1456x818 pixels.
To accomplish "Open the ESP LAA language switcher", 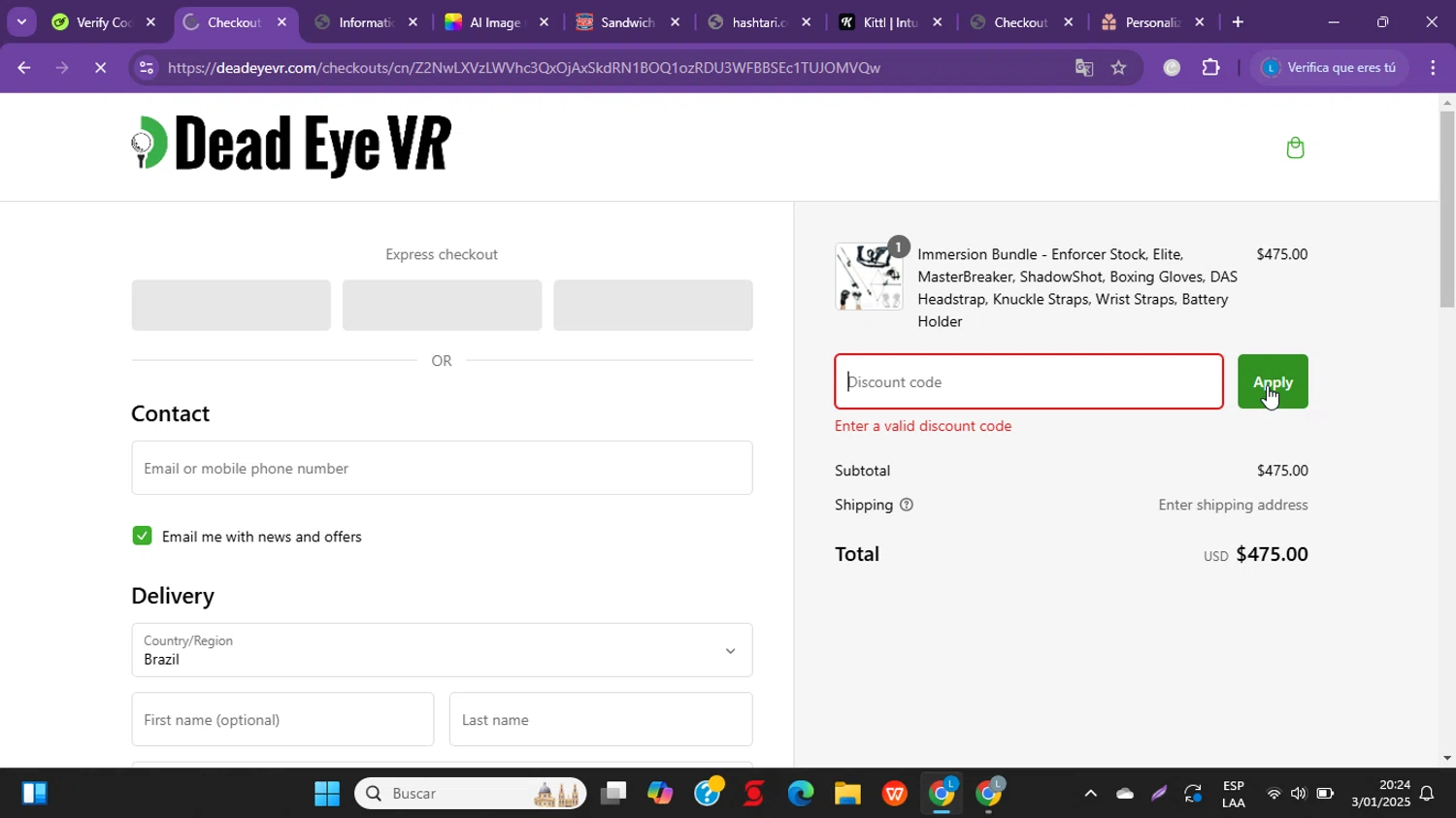I will pos(1234,794).
